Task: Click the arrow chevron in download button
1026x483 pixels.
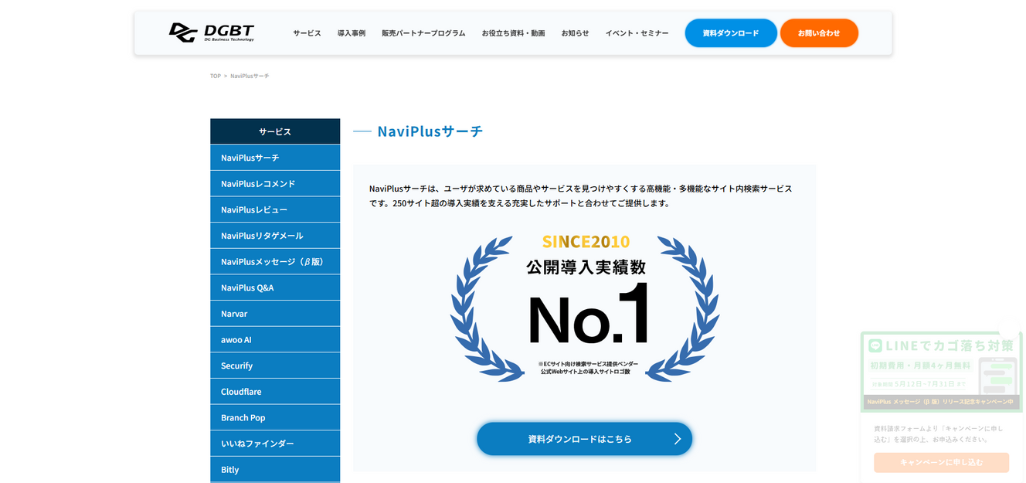Action: click(x=677, y=438)
